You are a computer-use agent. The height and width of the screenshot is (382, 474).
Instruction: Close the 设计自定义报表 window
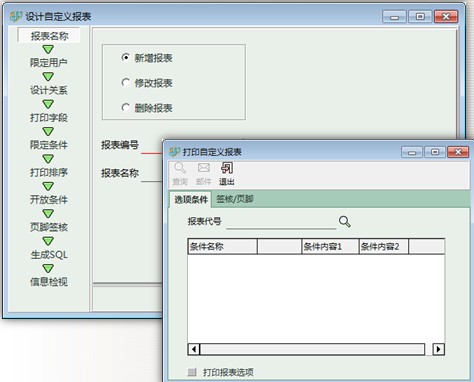[x=446, y=16]
